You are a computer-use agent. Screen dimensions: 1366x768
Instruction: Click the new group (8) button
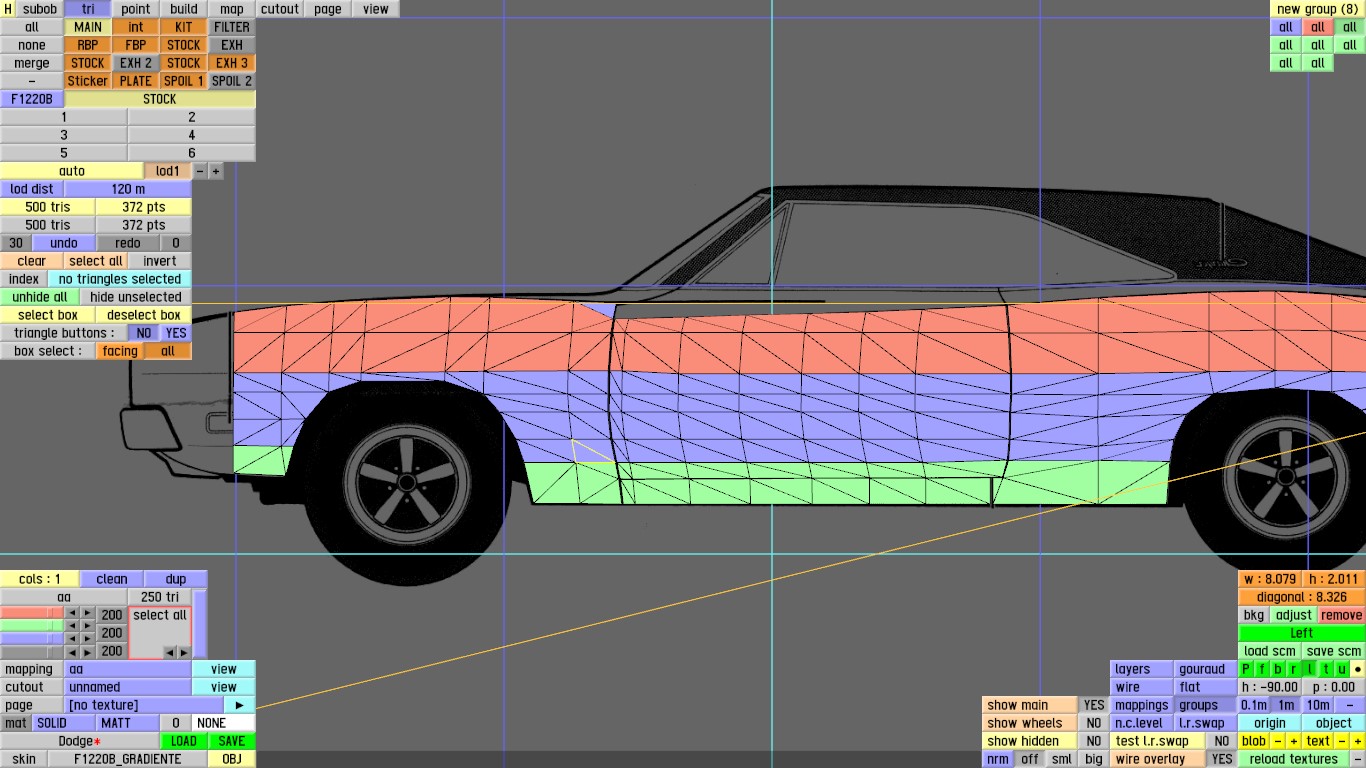pyautogui.click(x=1318, y=9)
